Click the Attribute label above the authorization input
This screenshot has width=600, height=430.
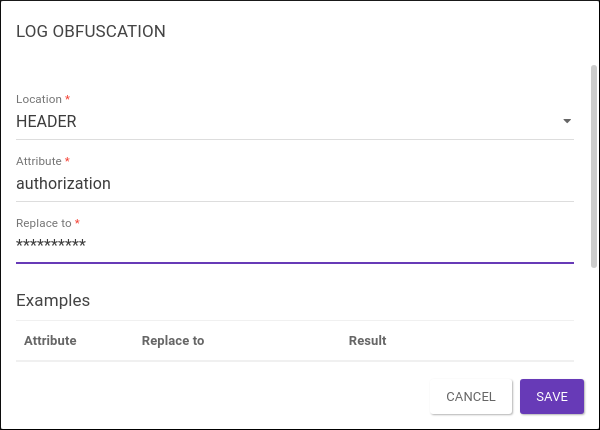click(x=39, y=161)
